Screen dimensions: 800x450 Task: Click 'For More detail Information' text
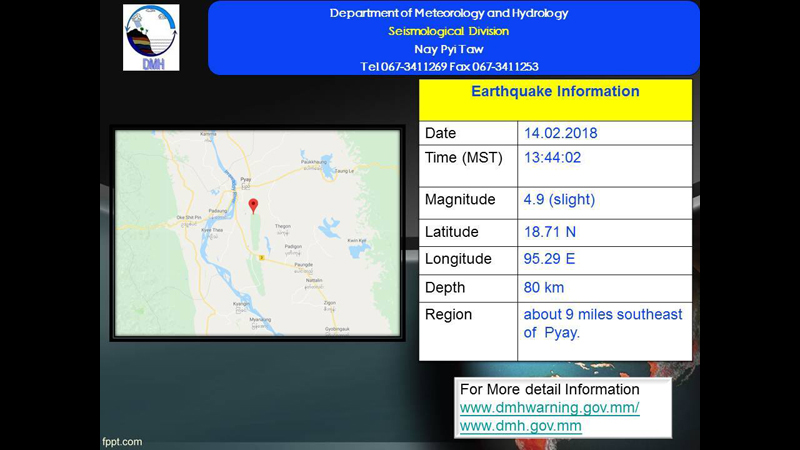pos(549,389)
